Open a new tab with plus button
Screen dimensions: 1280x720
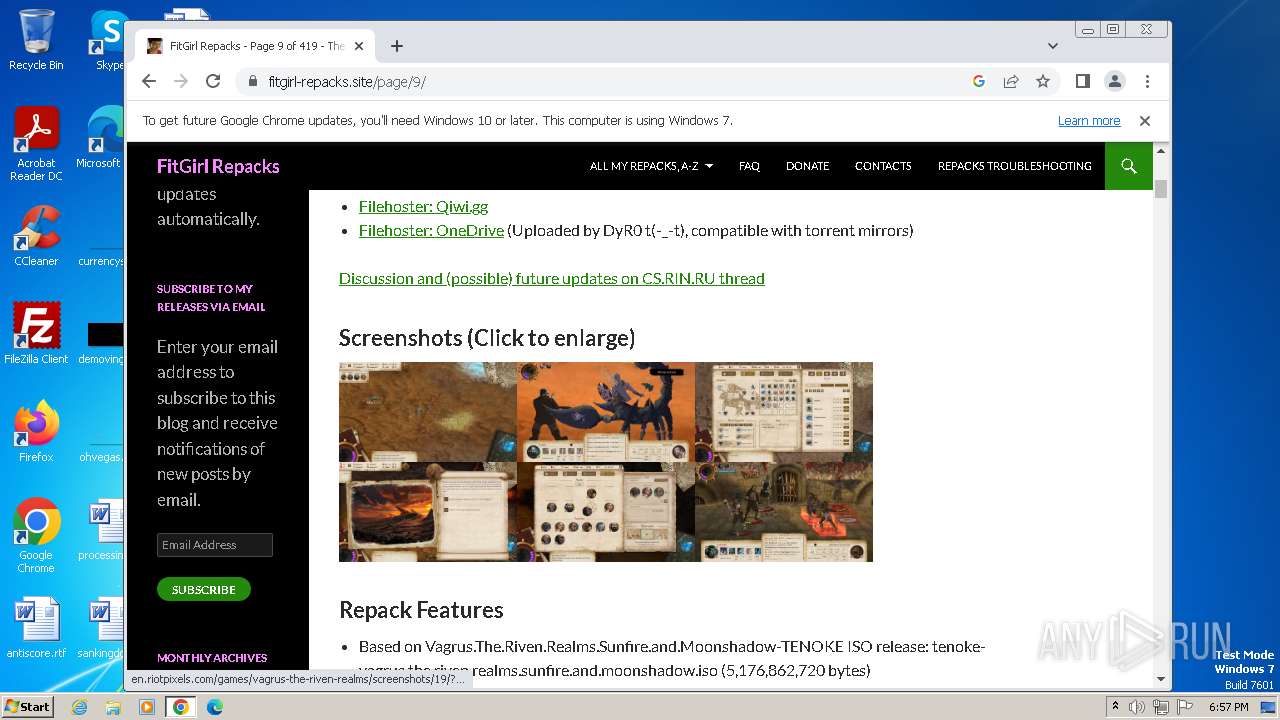[397, 46]
